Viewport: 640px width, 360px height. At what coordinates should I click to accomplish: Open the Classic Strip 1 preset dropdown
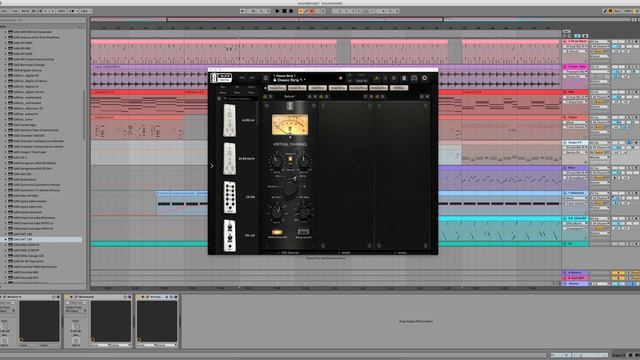click(x=289, y=80)
